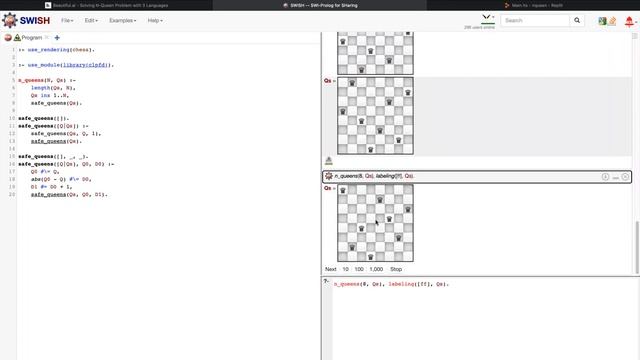
Task: Click into the query editor input
Action: pyautogui.click(x=486, y=318)
